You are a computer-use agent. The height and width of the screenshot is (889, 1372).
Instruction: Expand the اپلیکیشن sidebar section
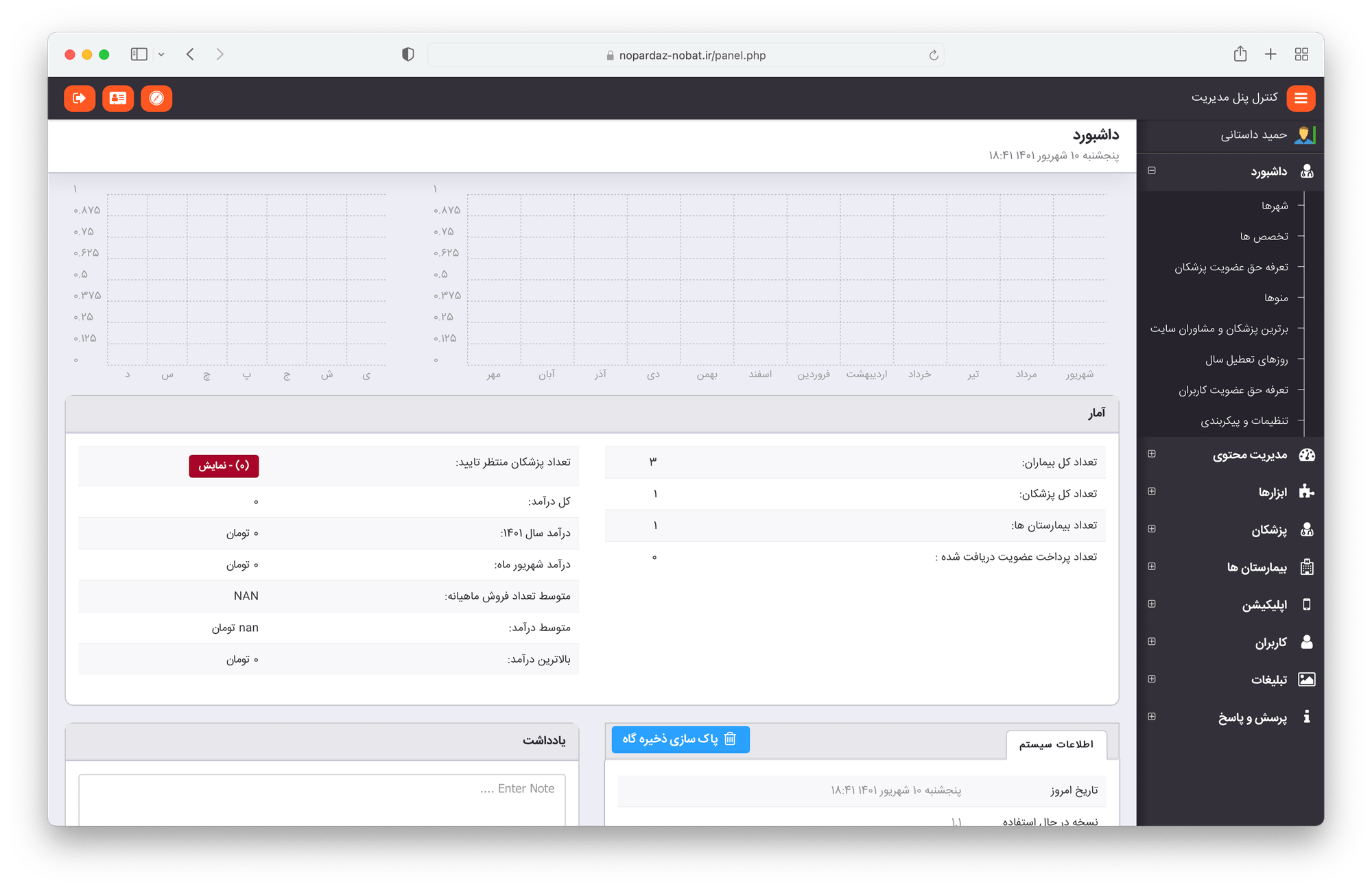click(x=1152, y=604)
